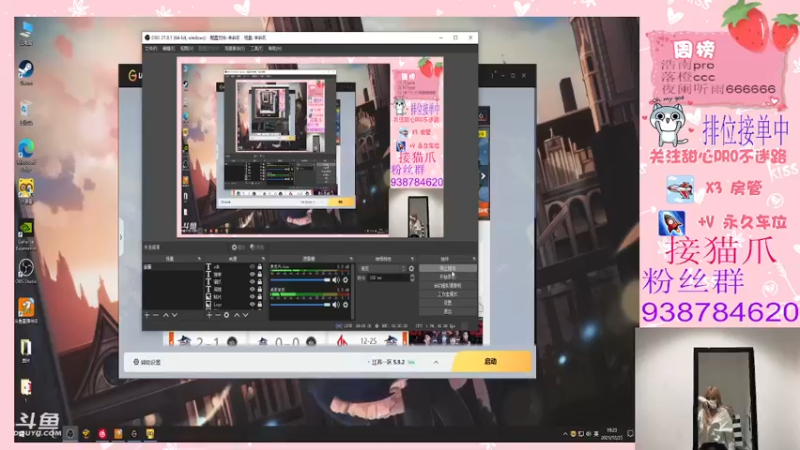The height and width of the screenshot is (450, 800).
Task: Pop out the Scenes dock panel
Action: (x=199, y=259)
